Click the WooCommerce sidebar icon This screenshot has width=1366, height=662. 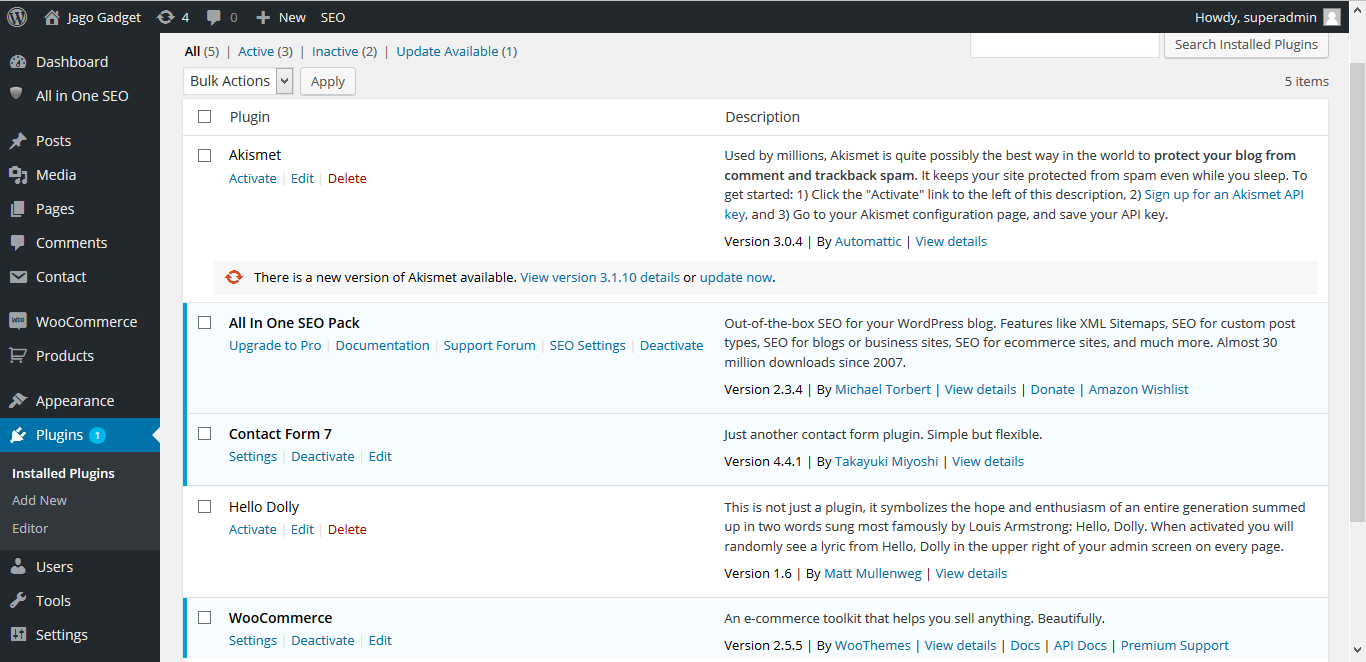pos(18,322)
